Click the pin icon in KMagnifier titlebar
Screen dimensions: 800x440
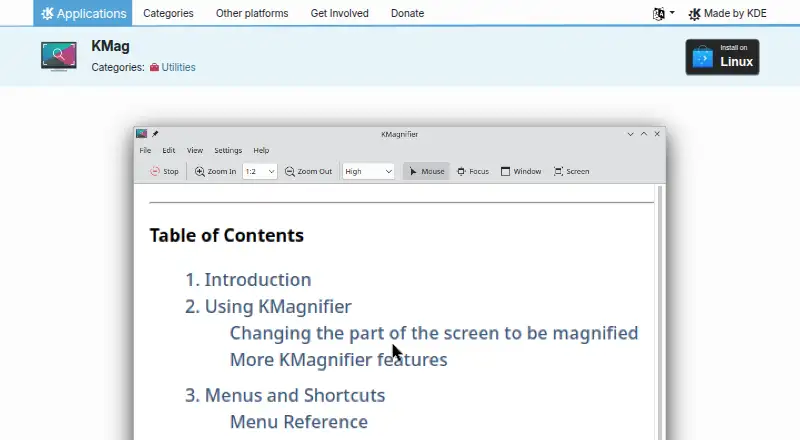point(155,134)
